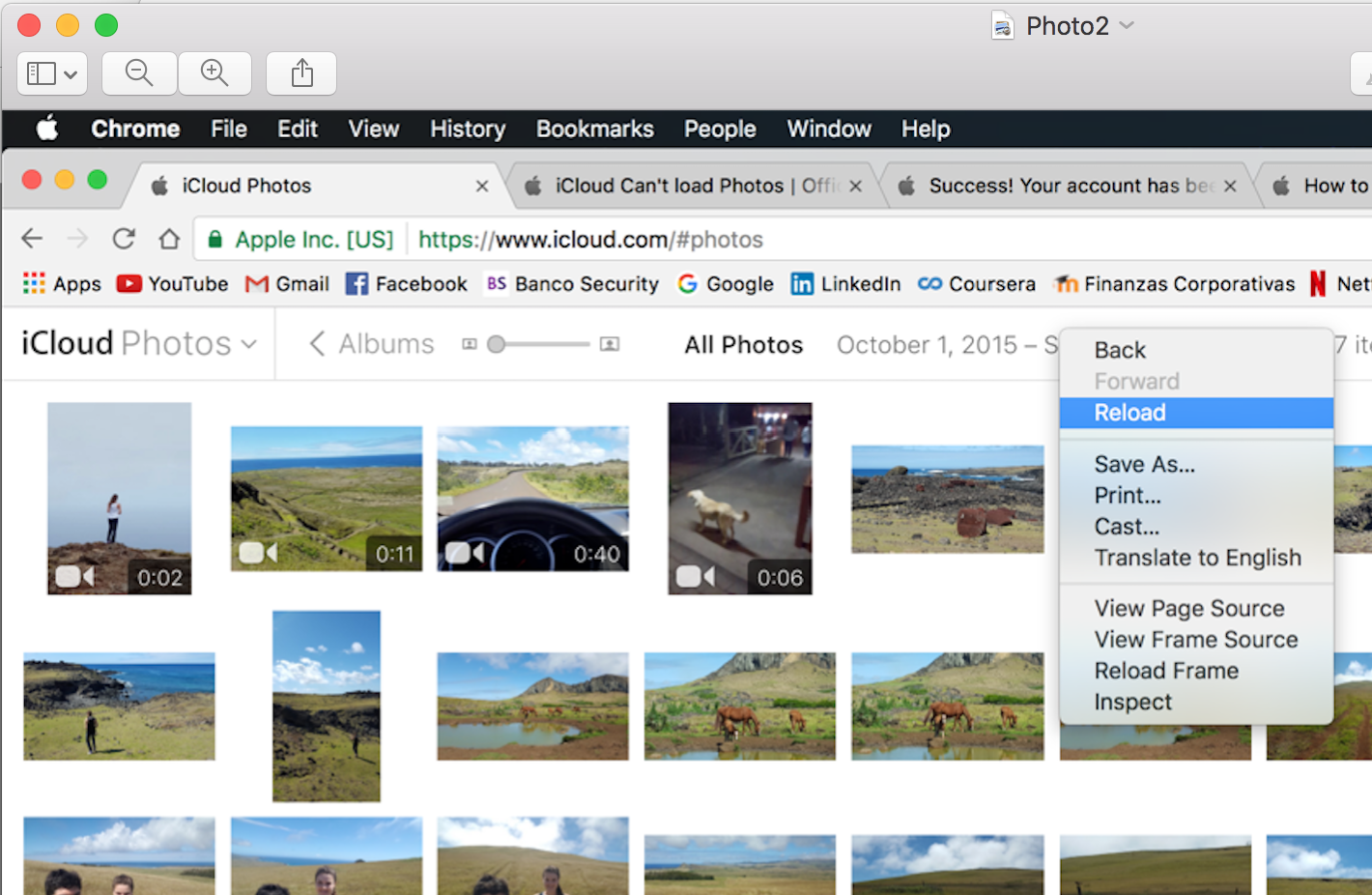The width and height of the screenshot is (1372, 895).
Task: Select the zoom-in magnifier icon
Action: tap(214, 72)
